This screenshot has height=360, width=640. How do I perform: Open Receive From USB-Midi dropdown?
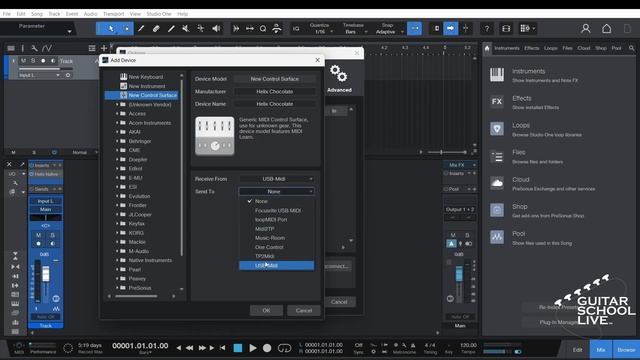[x=276, y=179]
